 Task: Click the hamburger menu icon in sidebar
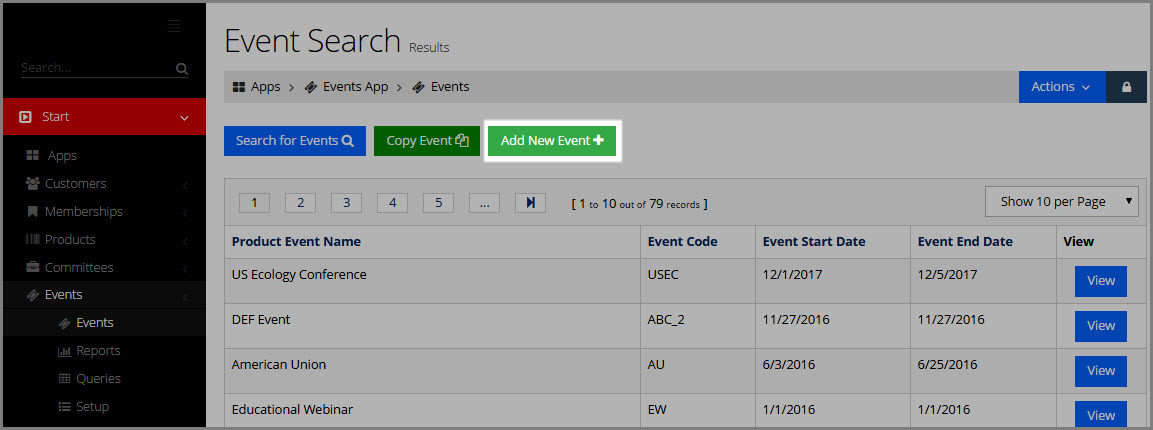tap(174, 26)
